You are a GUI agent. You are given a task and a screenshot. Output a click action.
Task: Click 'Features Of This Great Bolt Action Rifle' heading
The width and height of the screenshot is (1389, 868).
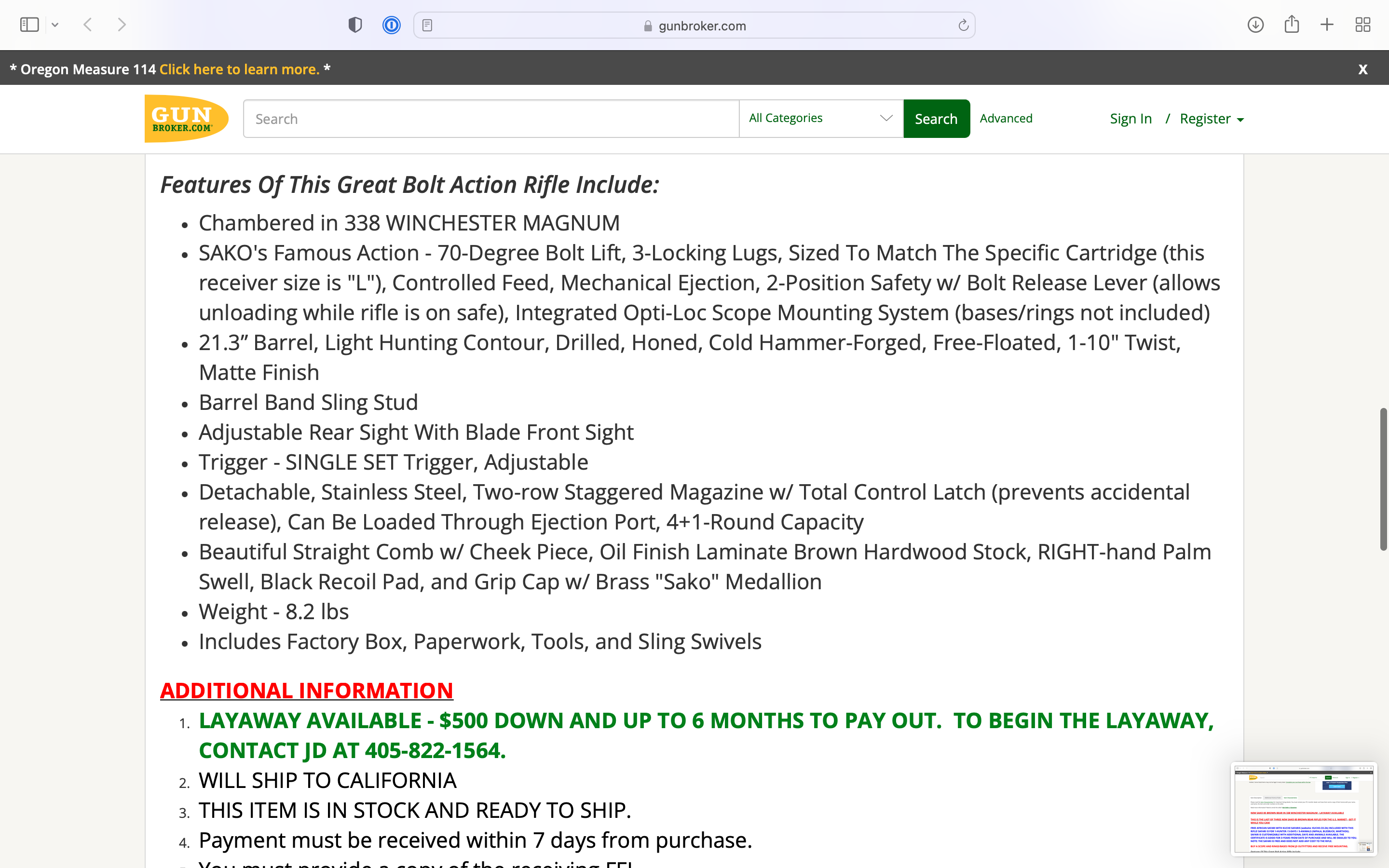tap(409, 185)
